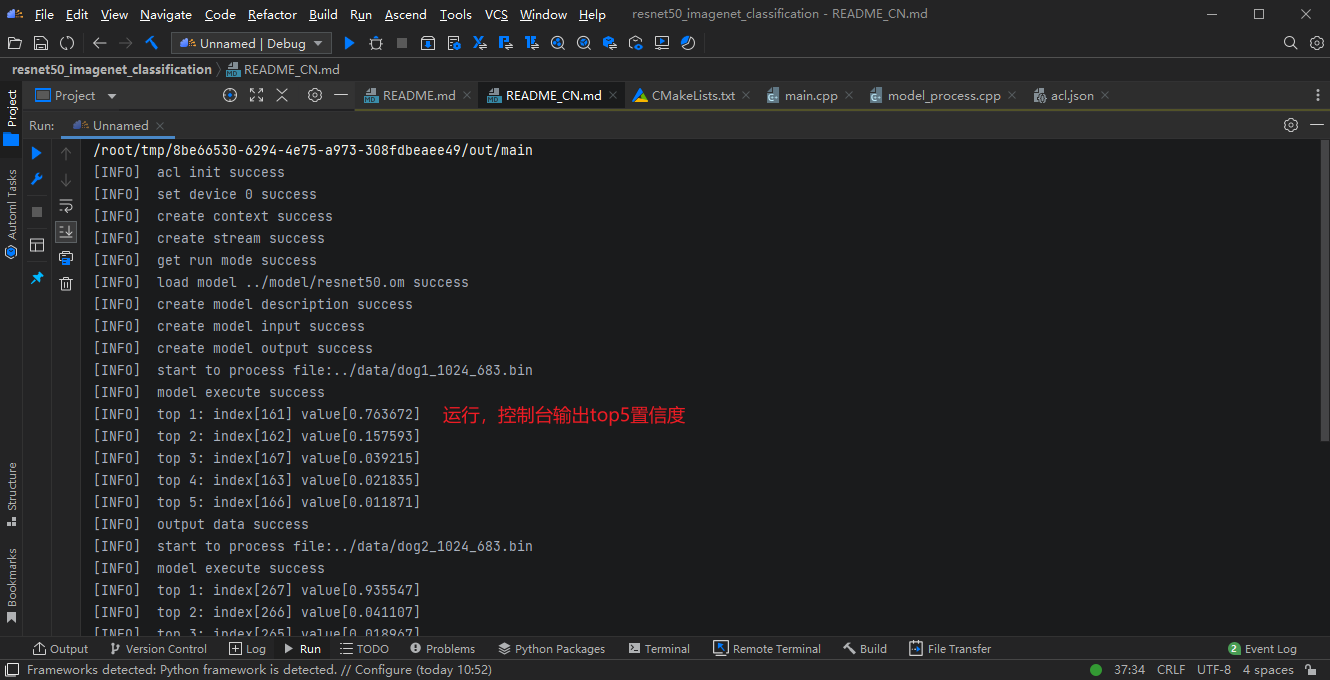
Task: Open Automl Tasks side panel
Action: (11, 214)
